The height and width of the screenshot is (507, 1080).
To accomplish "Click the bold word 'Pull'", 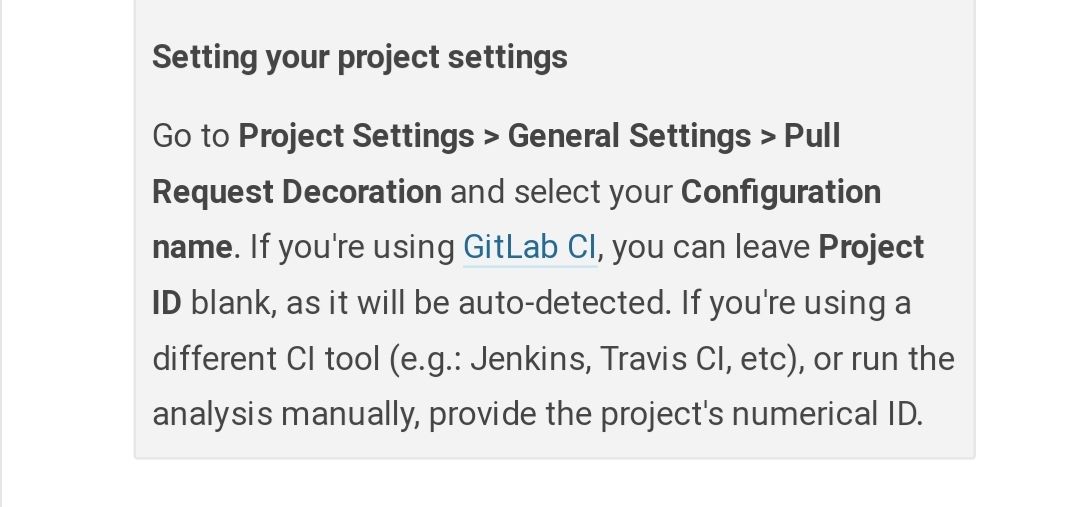I will 812,136.
